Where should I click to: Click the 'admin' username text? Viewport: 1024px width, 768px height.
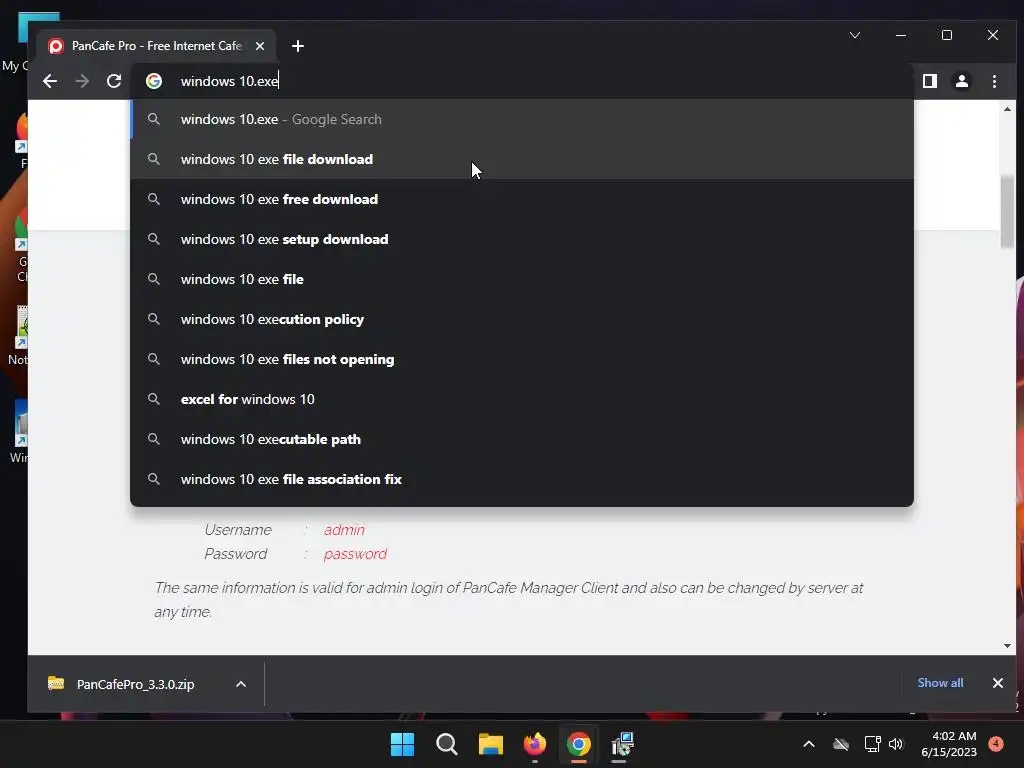coord(344,530)
